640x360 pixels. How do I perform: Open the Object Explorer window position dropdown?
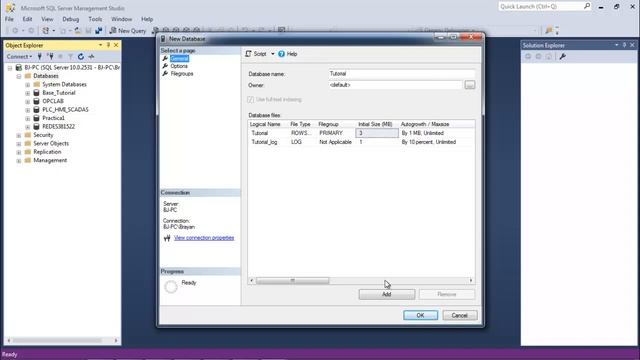pyautogui.click(x=100, y=45)
